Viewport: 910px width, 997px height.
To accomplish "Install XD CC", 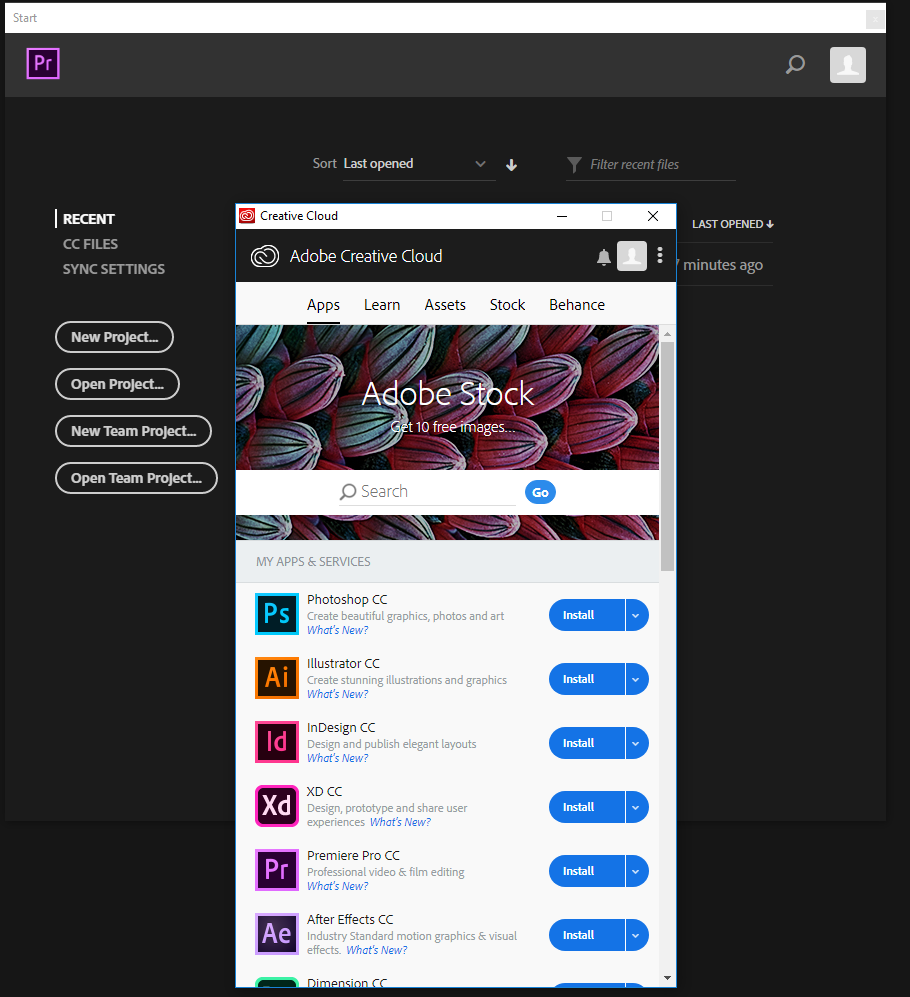I will pos(586,808).
